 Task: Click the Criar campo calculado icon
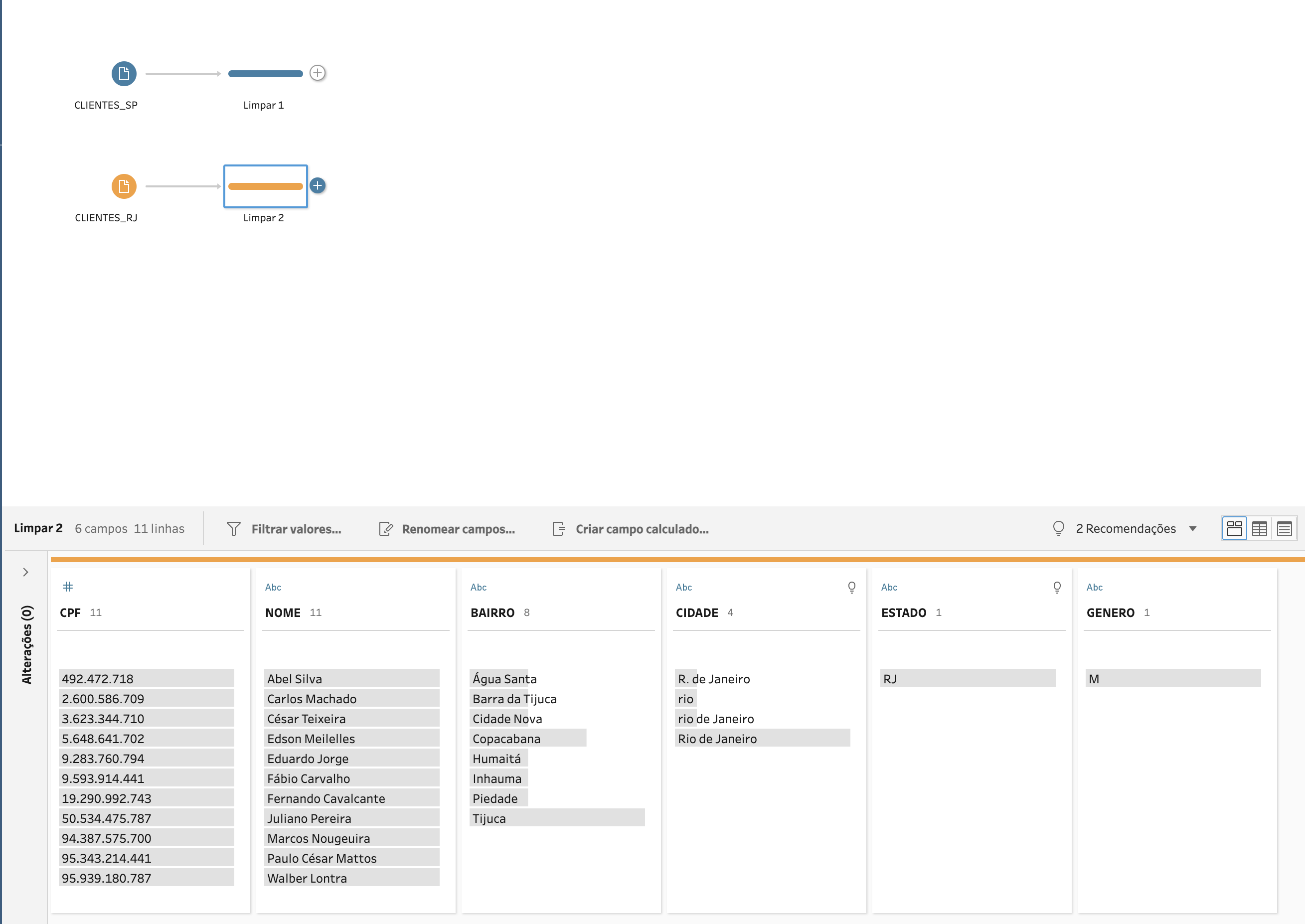(x=559, y=529)
